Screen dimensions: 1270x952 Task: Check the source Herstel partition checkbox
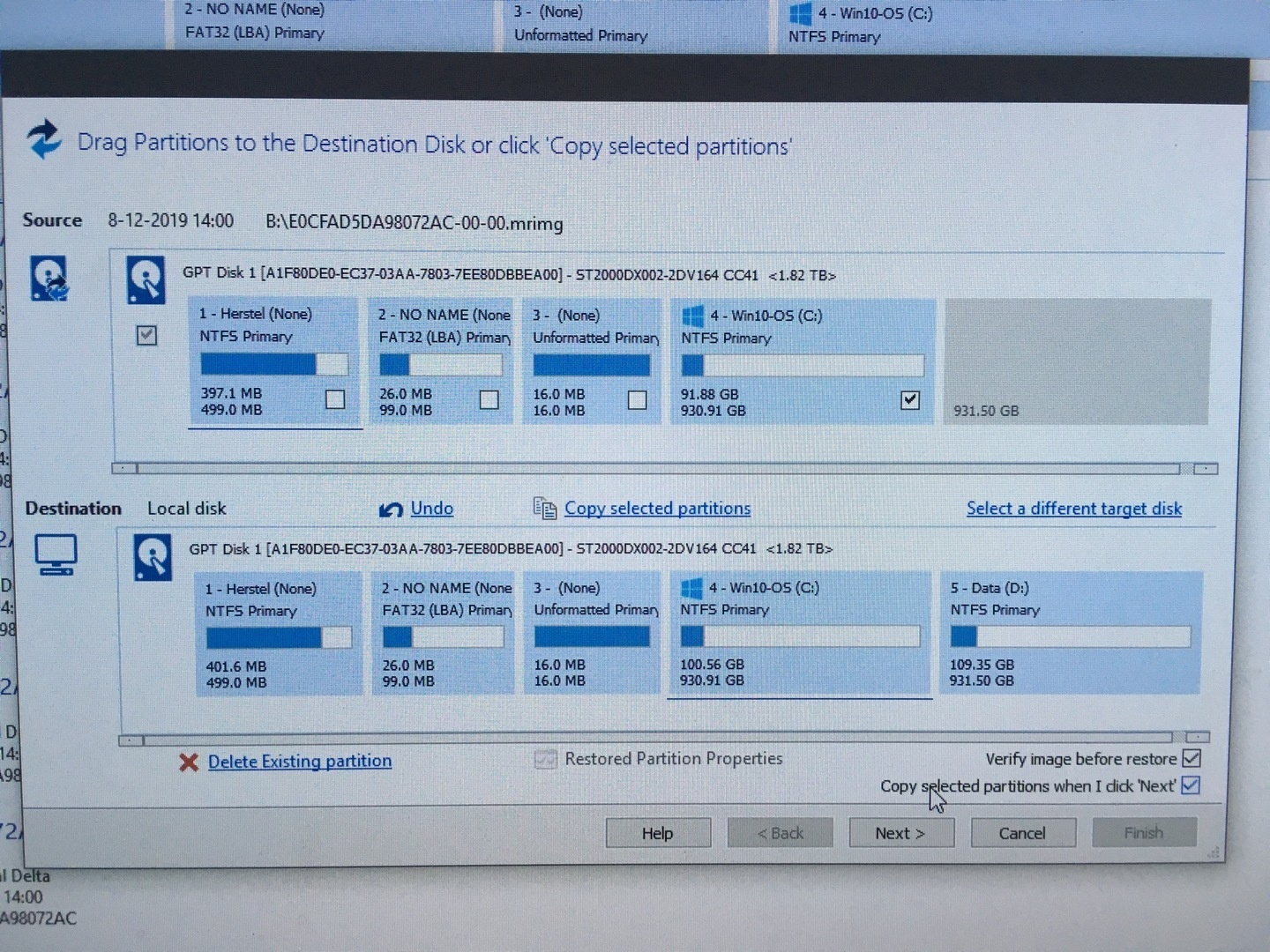coord(335,399)
